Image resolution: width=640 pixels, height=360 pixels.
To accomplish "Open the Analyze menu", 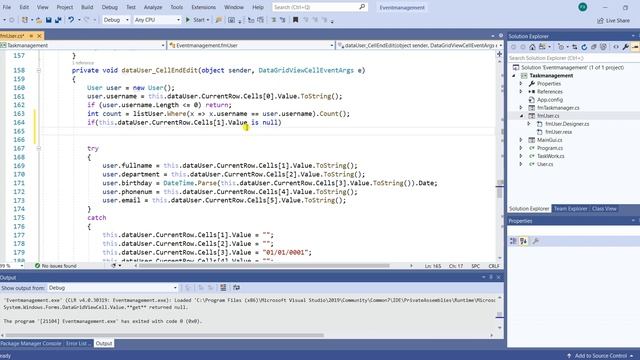I will 153,7.
